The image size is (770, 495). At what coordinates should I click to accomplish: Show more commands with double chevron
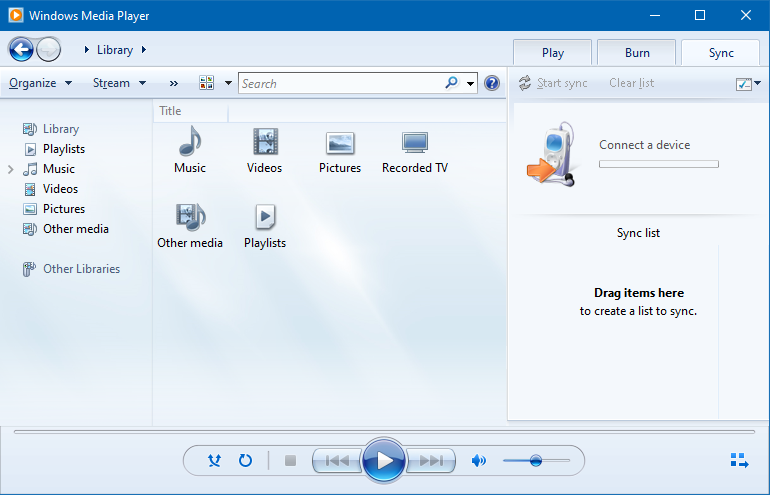coord(173,83)
